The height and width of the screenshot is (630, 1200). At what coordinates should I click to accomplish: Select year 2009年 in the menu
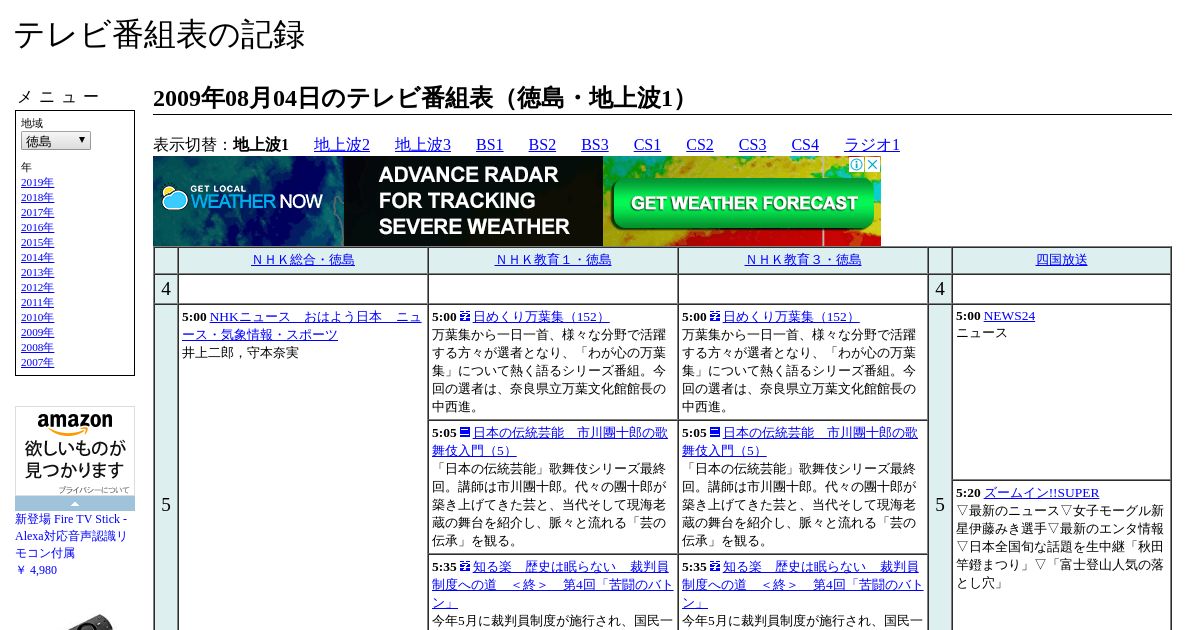[37, 333]
